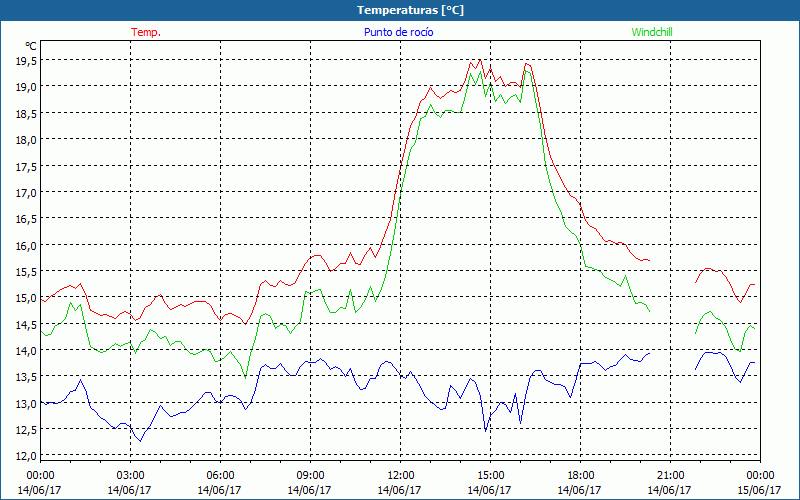
Task: Click the 17,0 value on the y-axis
Action: click(x=27, y=193)
